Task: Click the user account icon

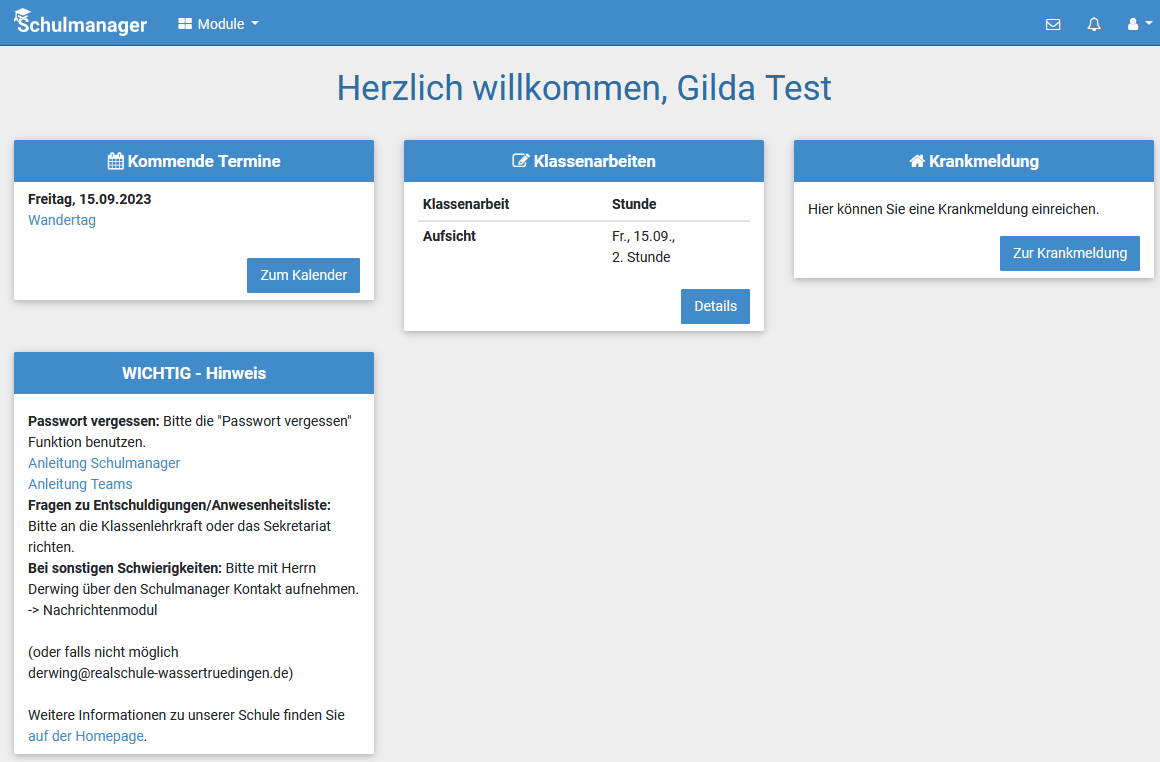Action: (1133, 24)
